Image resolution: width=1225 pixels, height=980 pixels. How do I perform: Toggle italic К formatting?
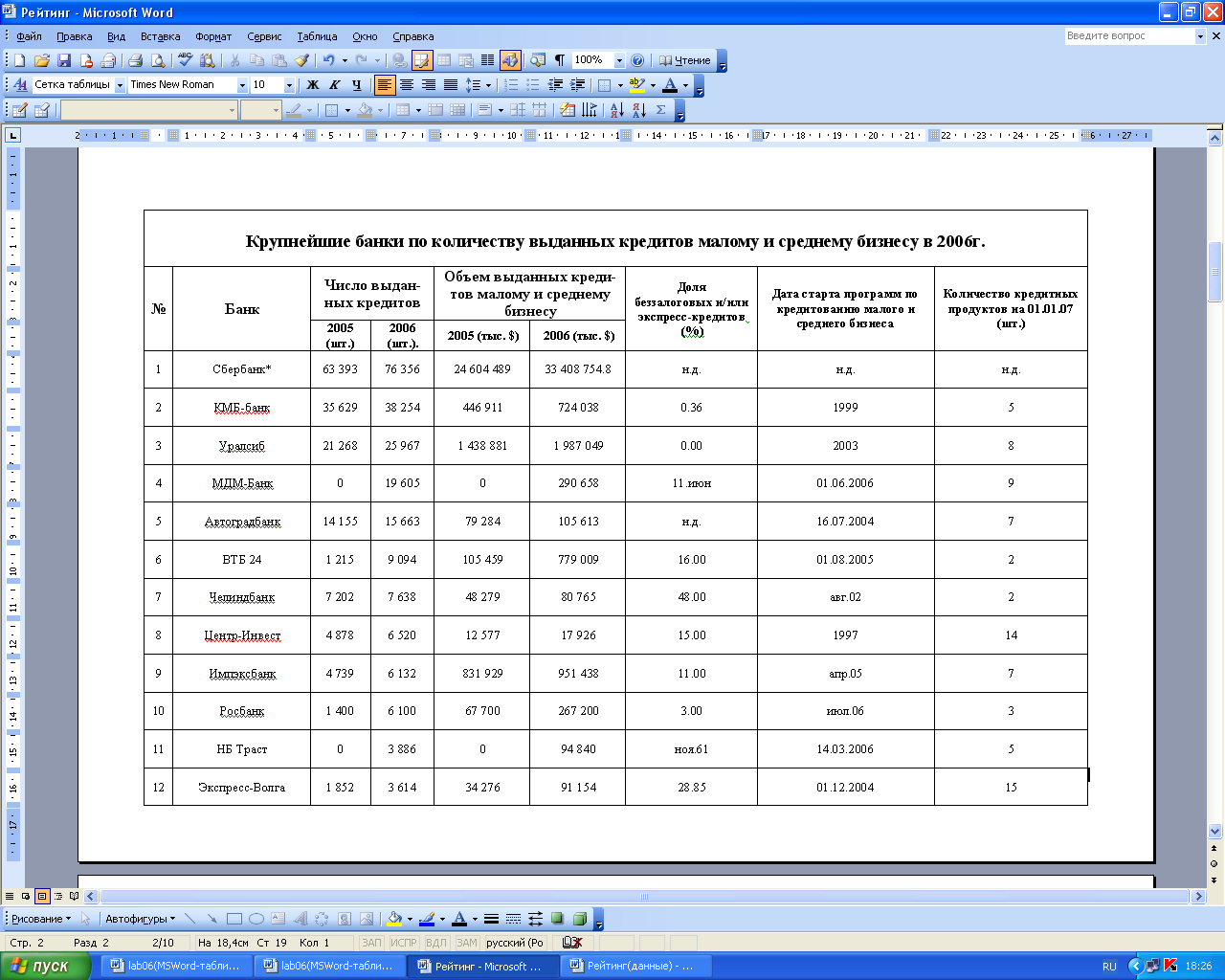click(334, 85)
